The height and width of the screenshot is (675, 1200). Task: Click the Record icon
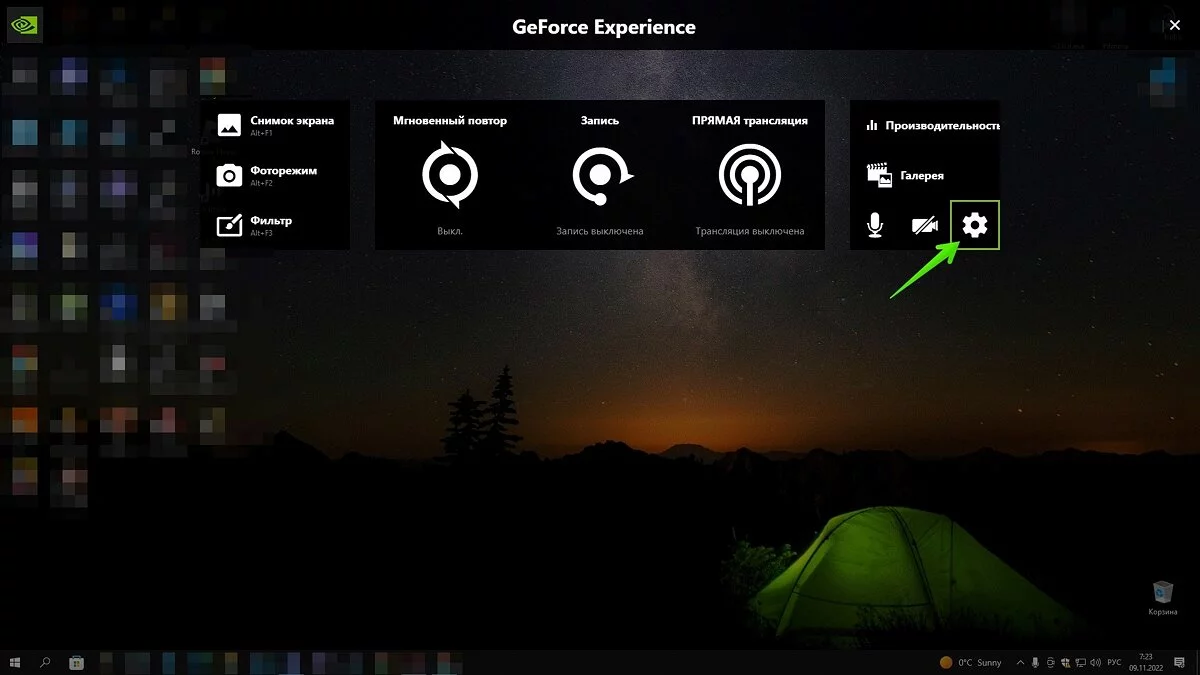[x=600, y=176]
